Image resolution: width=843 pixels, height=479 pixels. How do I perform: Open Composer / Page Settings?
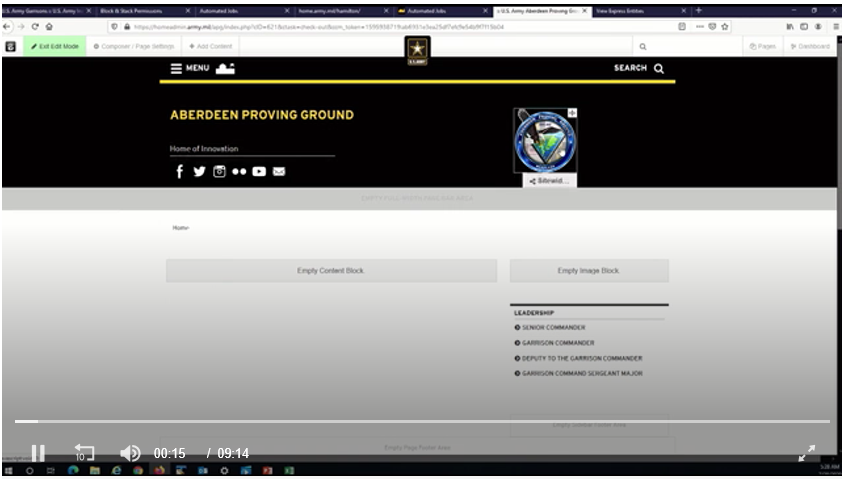click(x=133, y=47)
